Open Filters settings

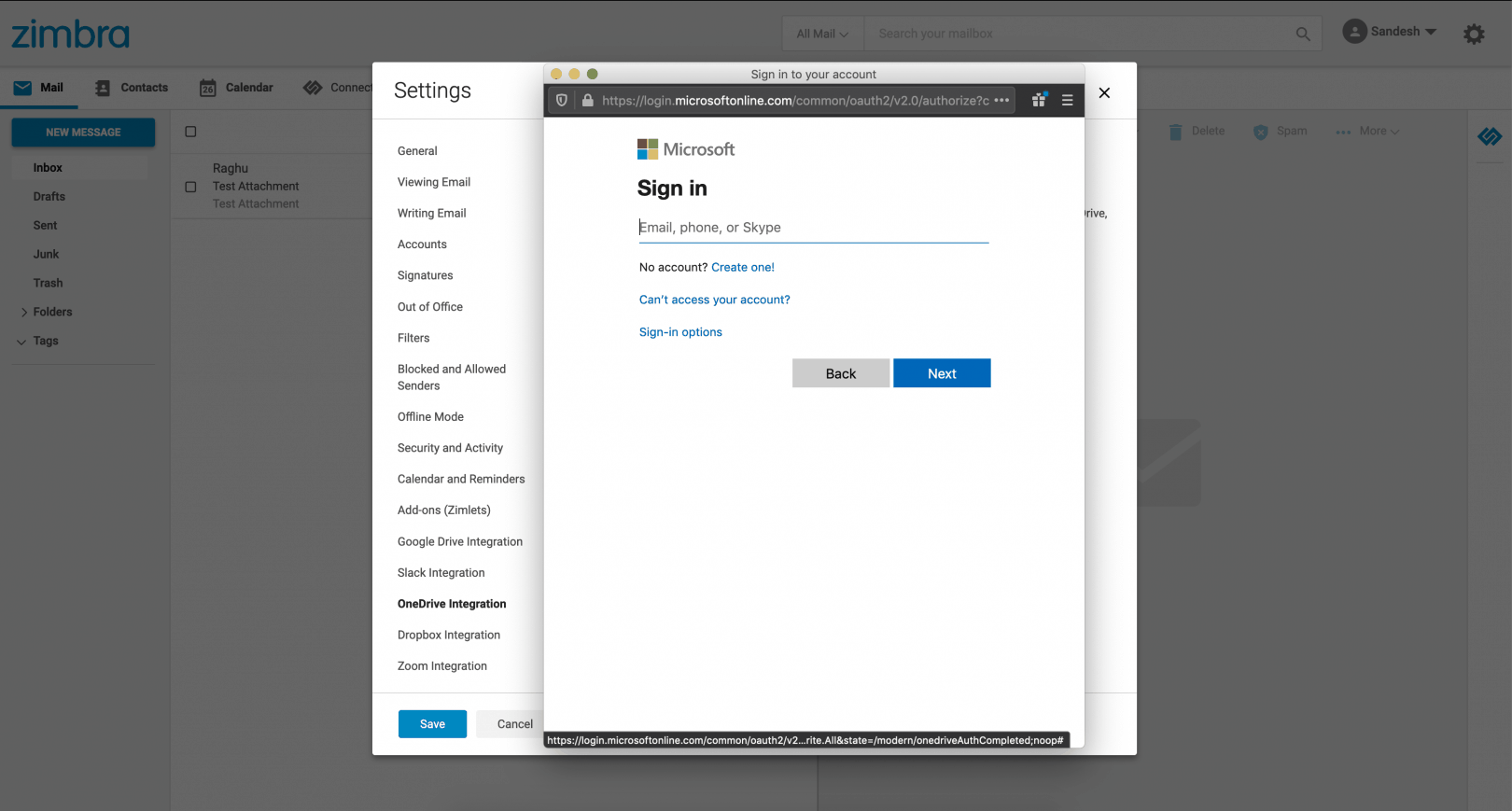(413, 338)
